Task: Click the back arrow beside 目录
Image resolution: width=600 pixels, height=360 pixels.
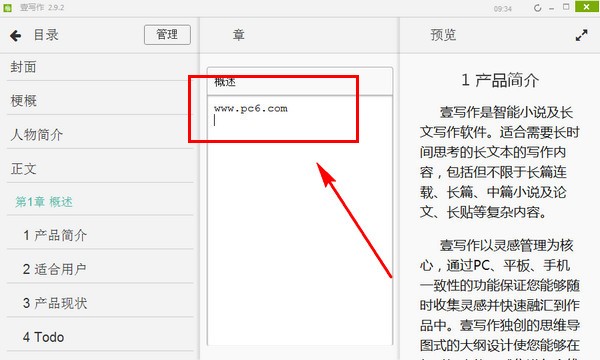Action: pyautogui.click(x=16, y=36)
